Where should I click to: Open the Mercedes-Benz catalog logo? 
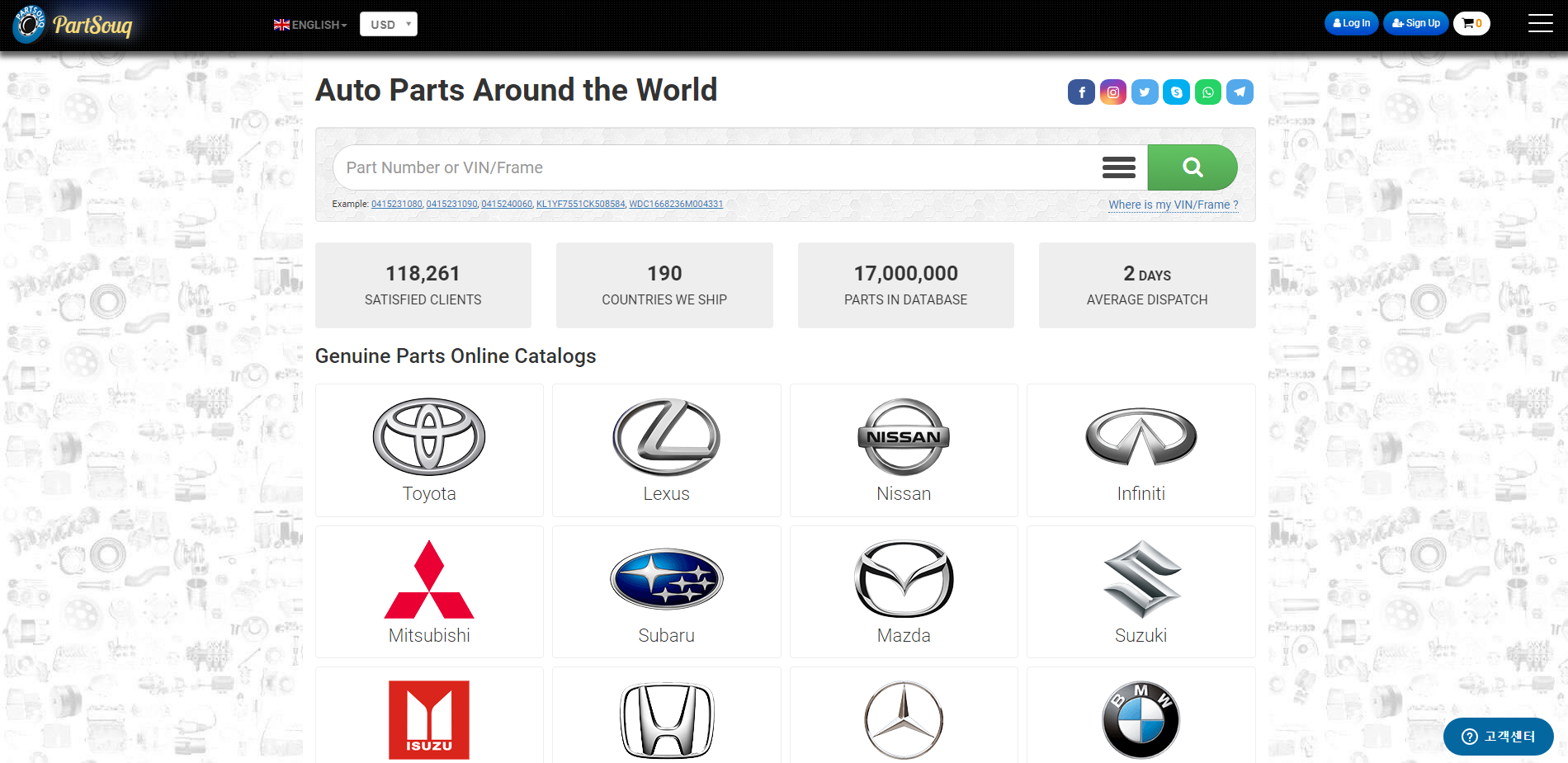tap(904, 720)
